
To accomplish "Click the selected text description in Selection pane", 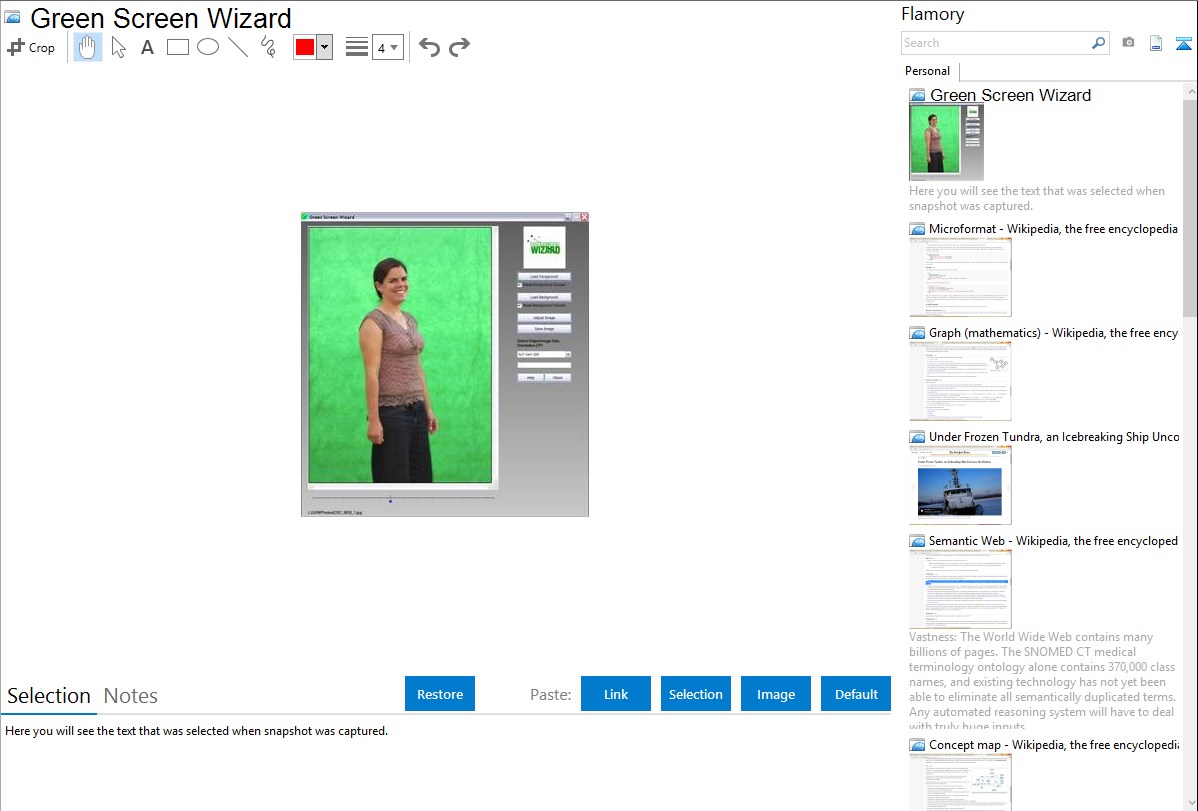I will click(196, 731).
